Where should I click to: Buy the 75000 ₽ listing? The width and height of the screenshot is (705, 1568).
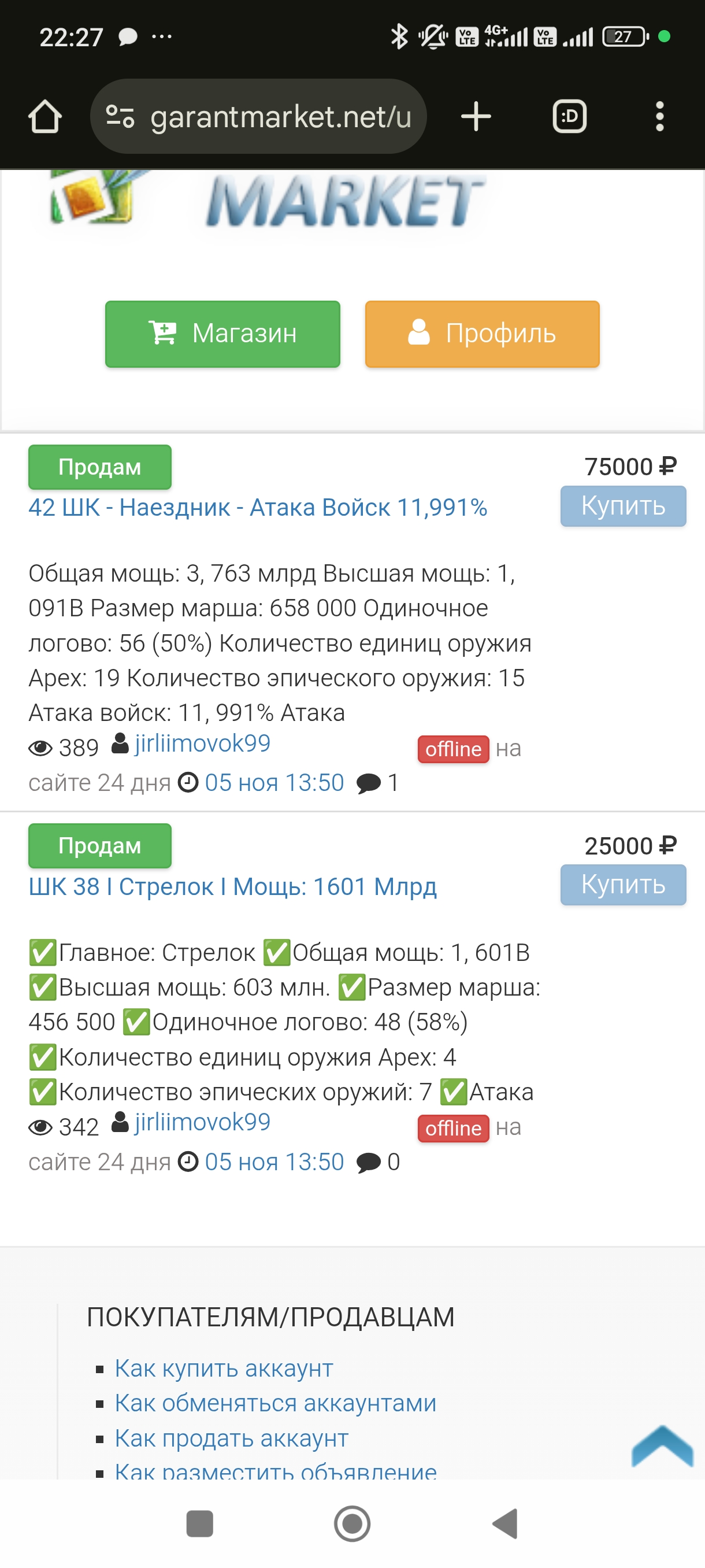[x=623, y=506]
